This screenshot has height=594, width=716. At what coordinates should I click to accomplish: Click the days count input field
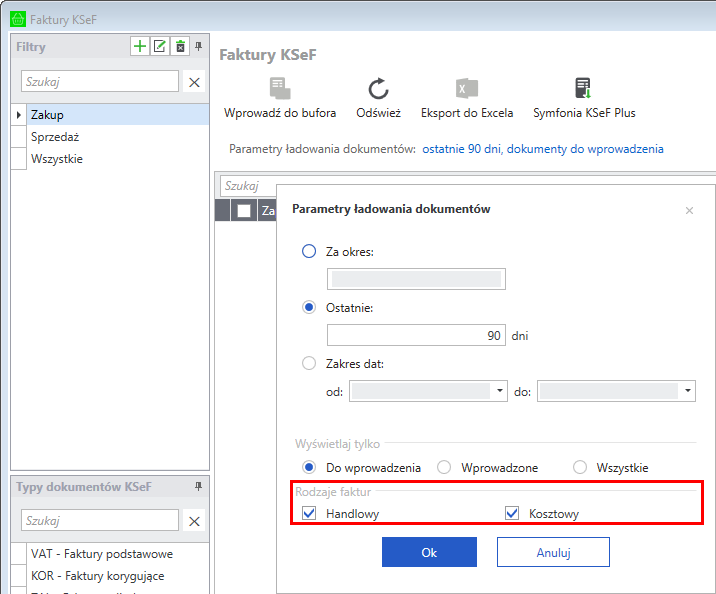coord(416,335)
